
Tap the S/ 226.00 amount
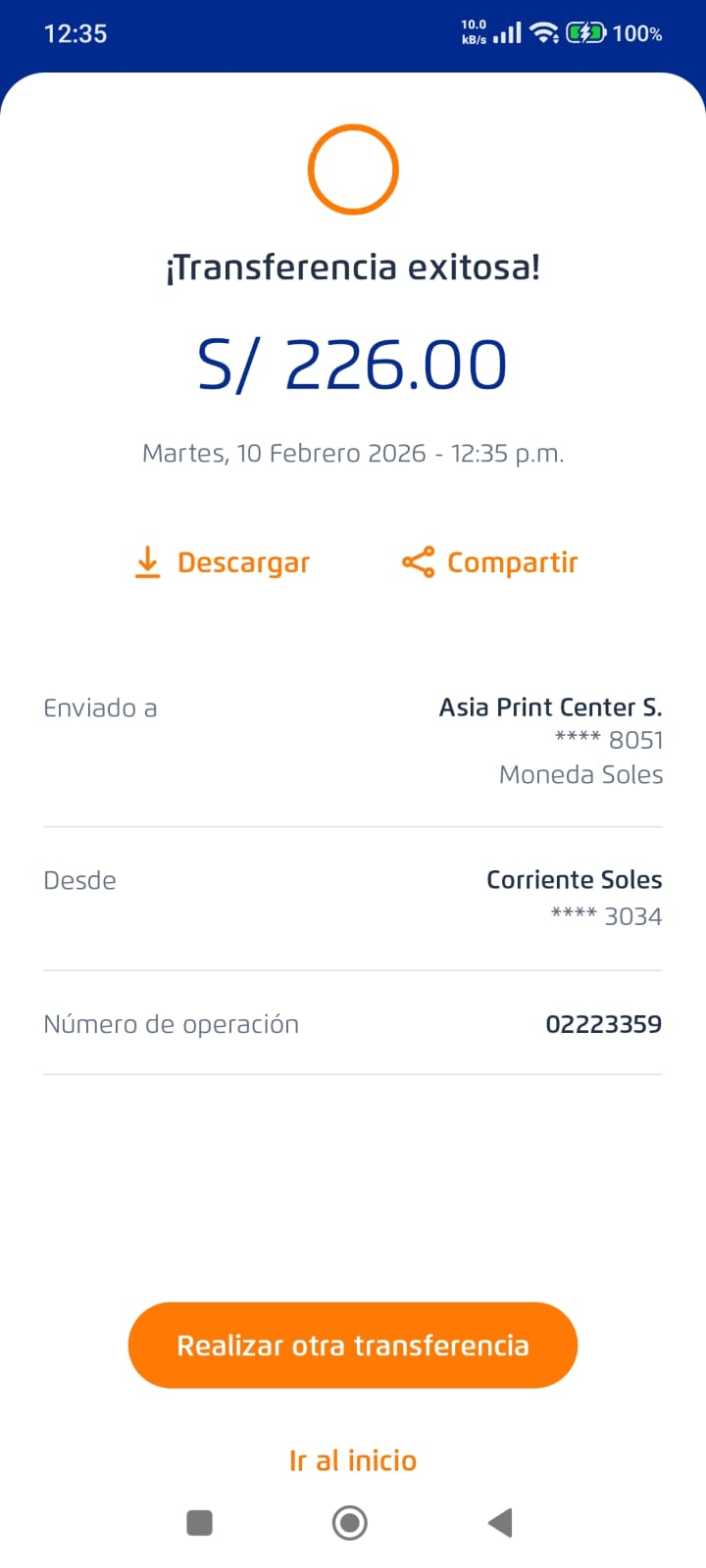353,365
